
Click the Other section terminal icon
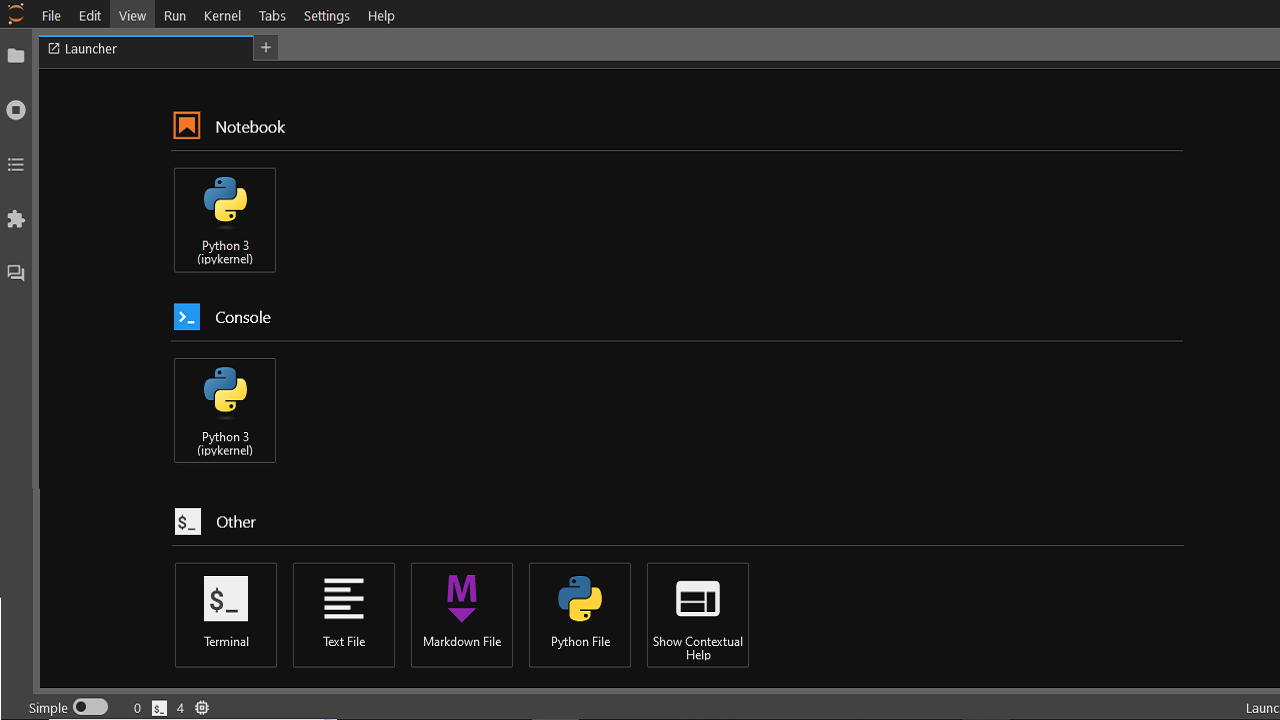[188, 521]
